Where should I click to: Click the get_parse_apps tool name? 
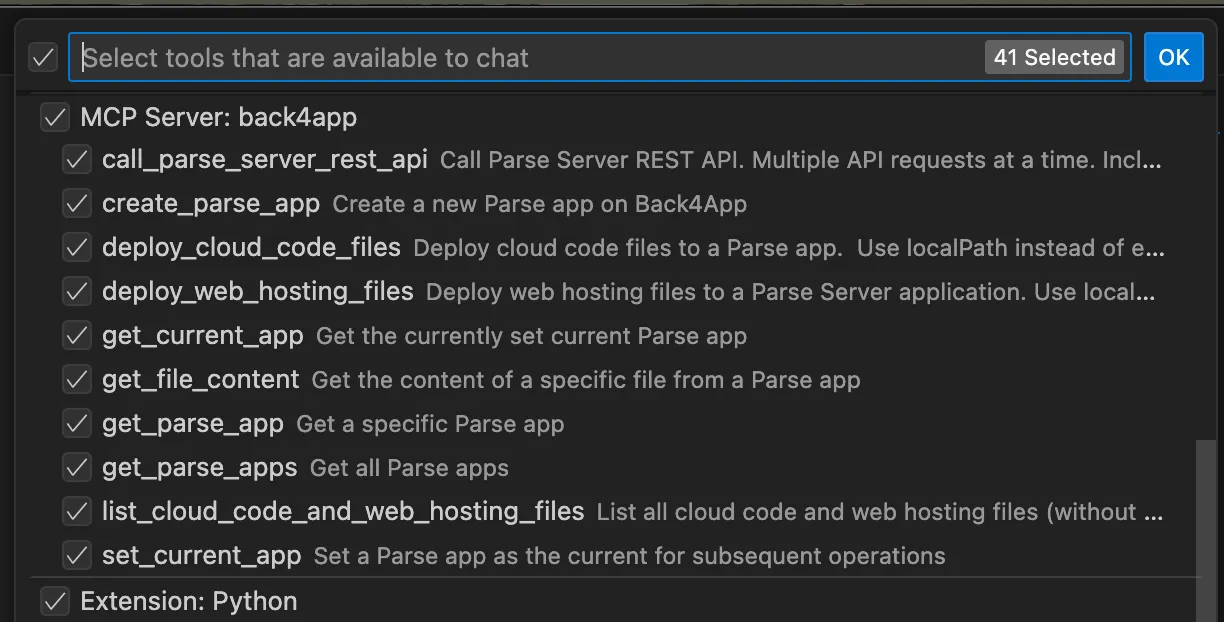click(x=199, y=468)
